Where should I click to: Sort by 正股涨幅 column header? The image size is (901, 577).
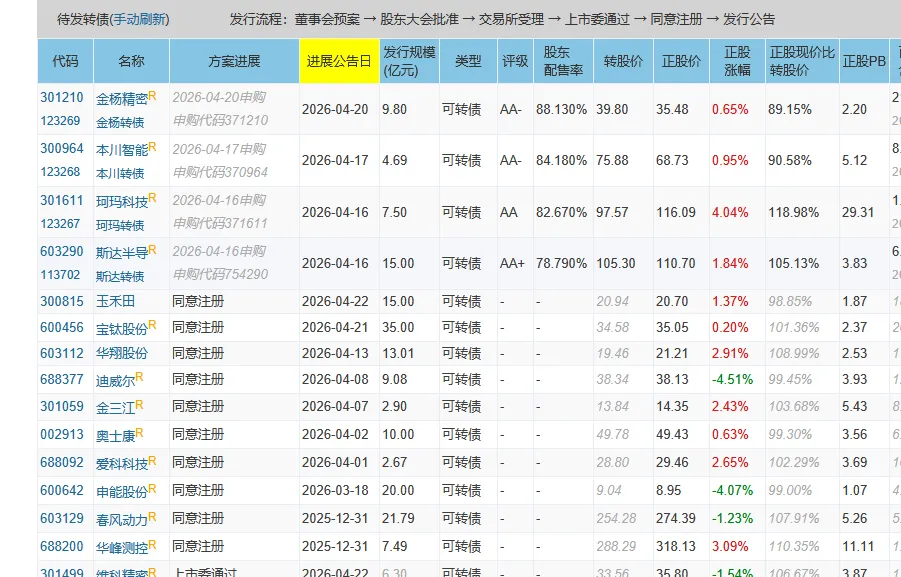click(x=737, y=61)
